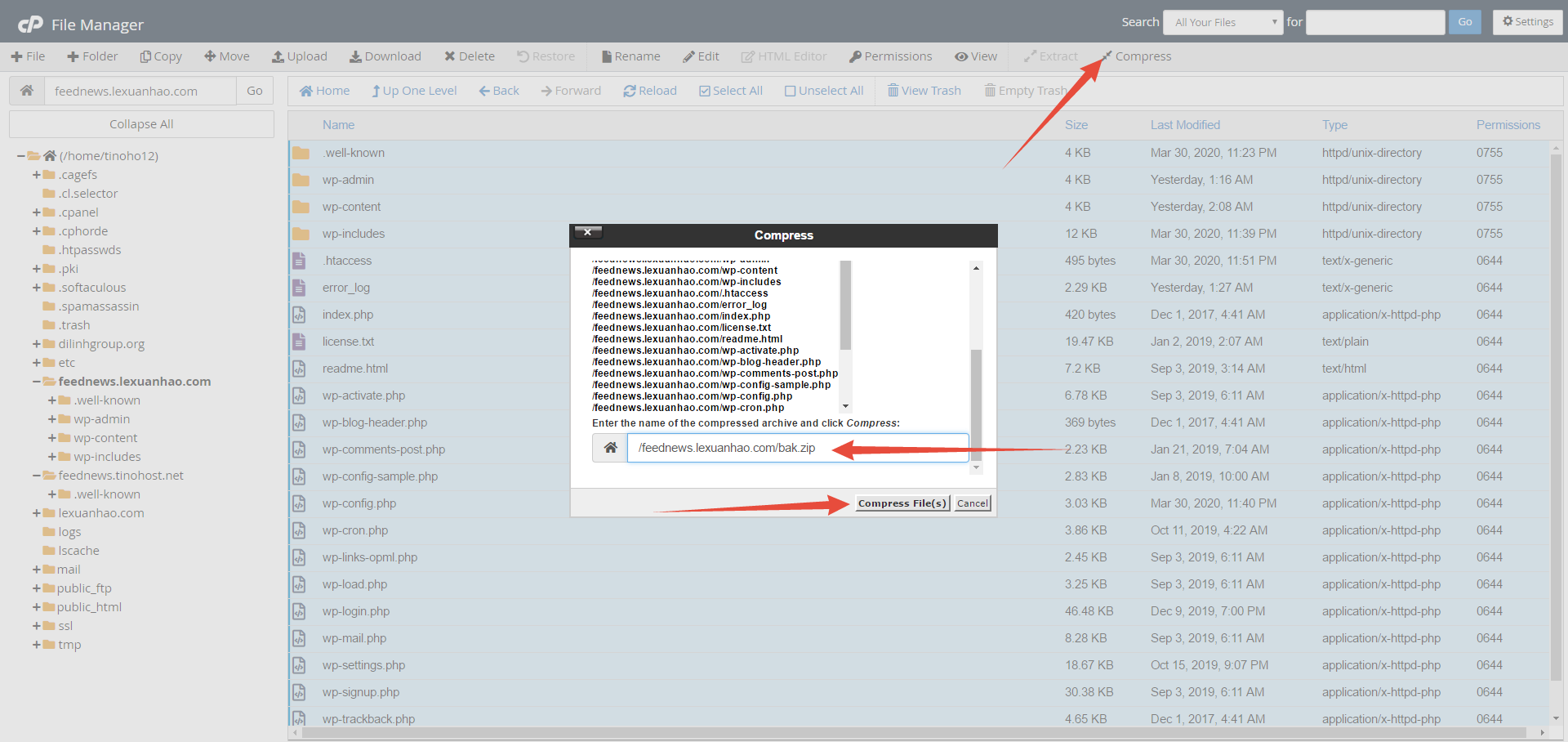Collapse the feednews.lexuanhao.com tree node

click(34, 381)
